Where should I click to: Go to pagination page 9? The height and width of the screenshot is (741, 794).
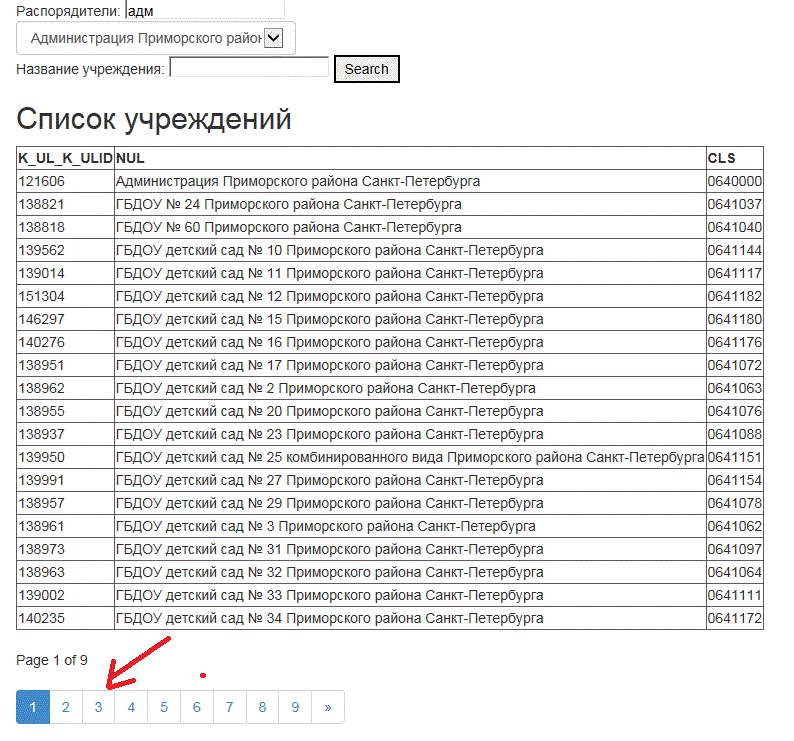(295, 707)
